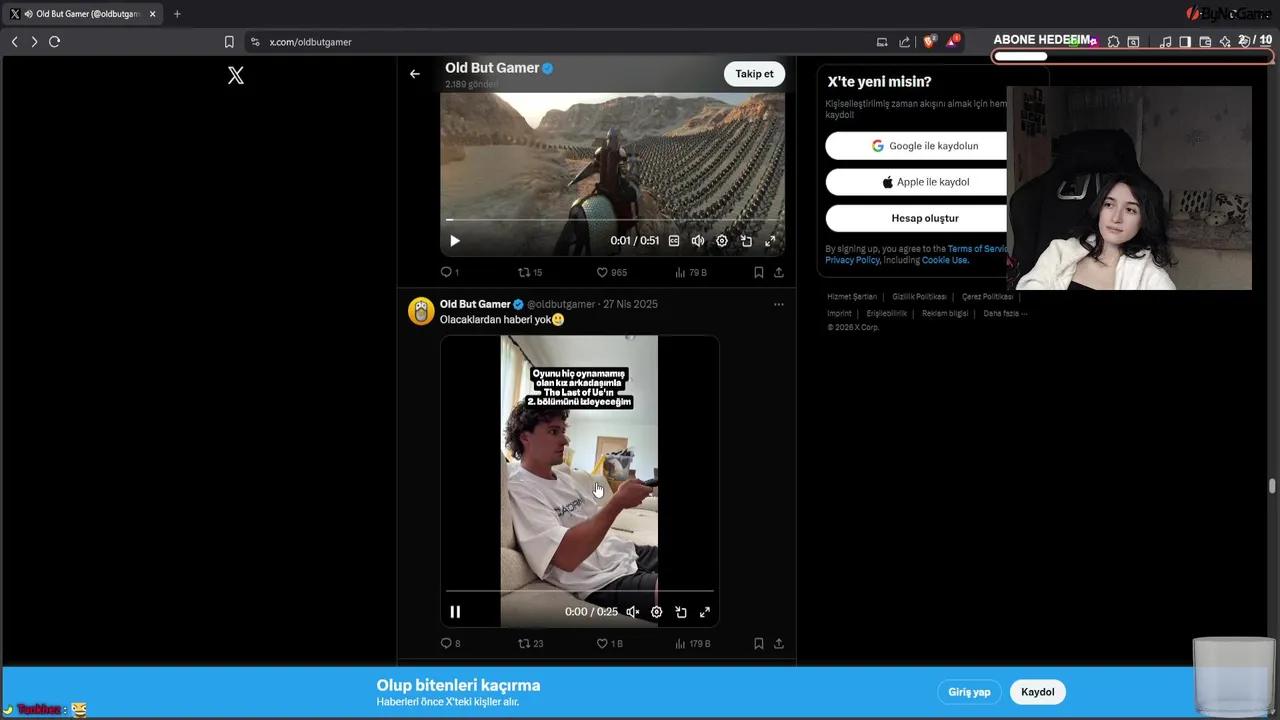
Task: Open the Brave Wallet icon
Action: 1205,42
